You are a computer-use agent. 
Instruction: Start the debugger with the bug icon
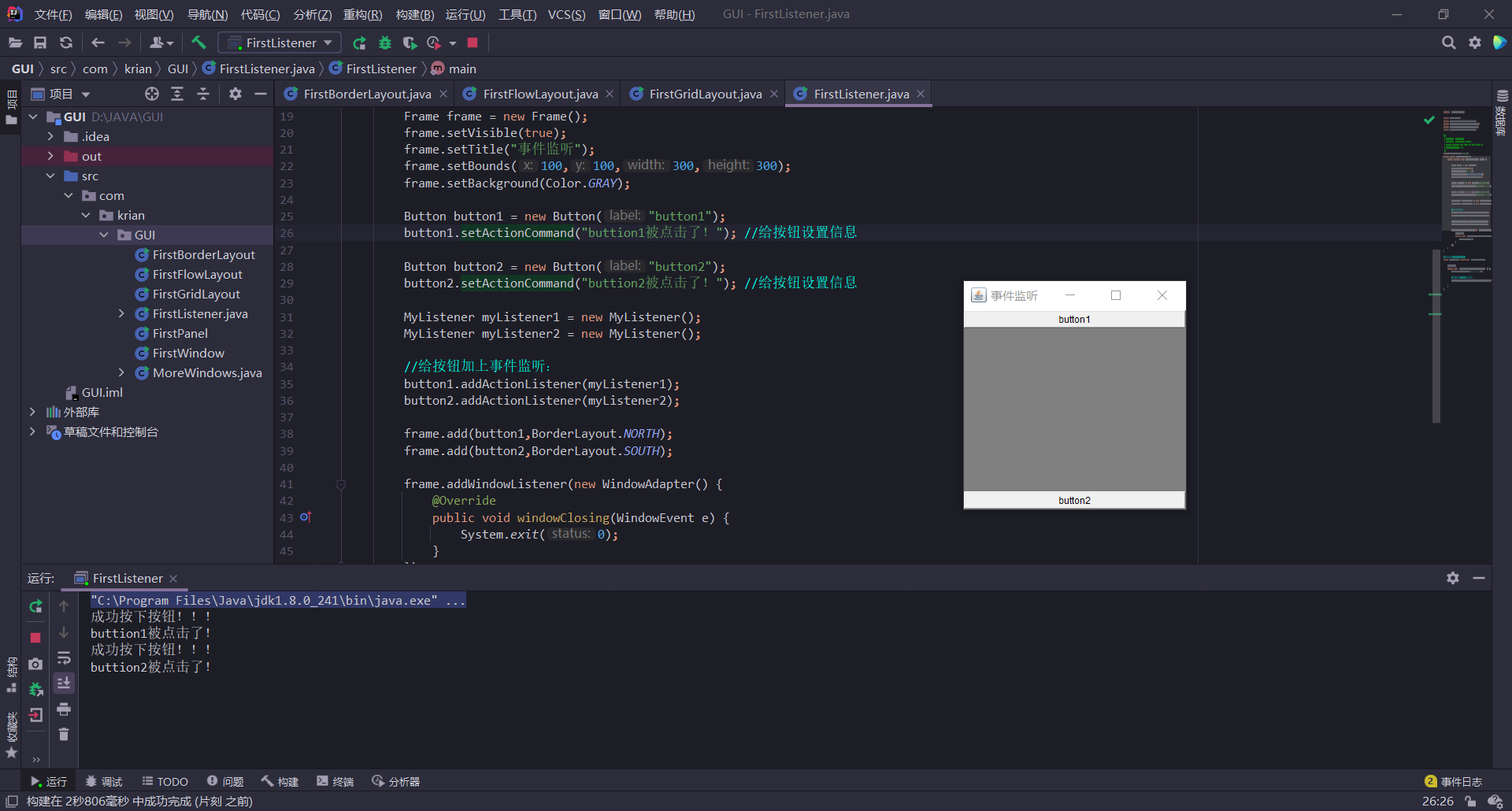tap(385, 43)
